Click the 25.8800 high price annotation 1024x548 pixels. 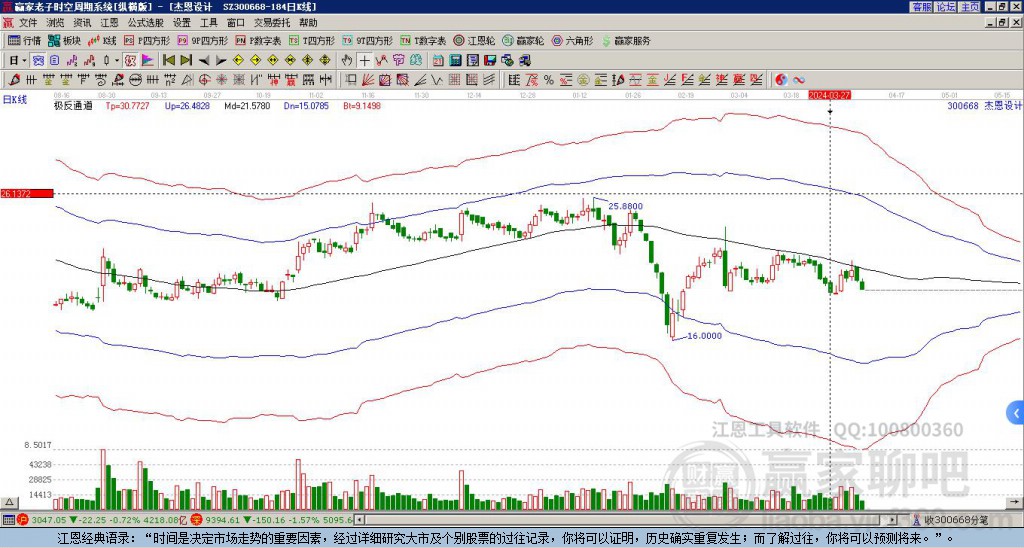pyautogui.click(x=625, y=206)
